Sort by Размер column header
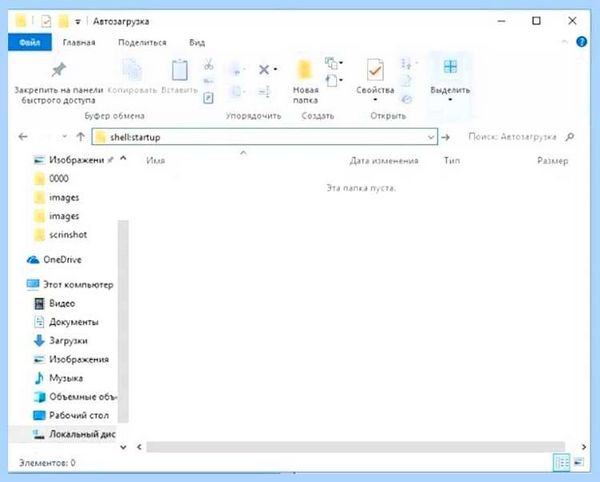The width and height of the screenshot is (600, 482). coord(552,161)
